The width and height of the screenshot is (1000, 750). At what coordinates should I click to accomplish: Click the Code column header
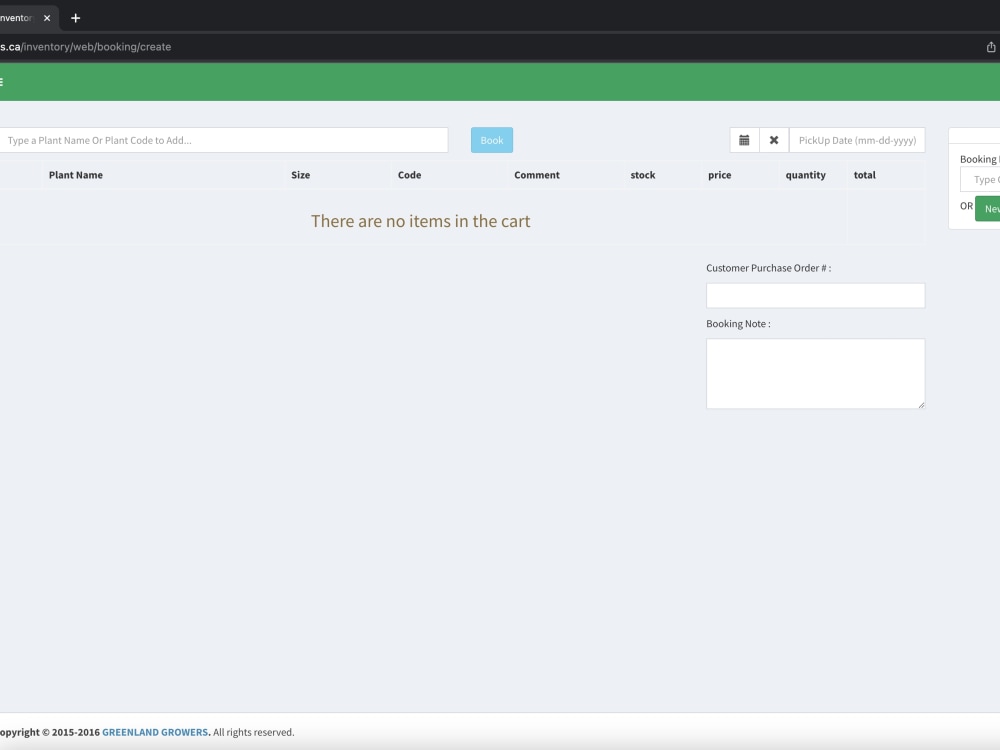click(x=409, y=175)
